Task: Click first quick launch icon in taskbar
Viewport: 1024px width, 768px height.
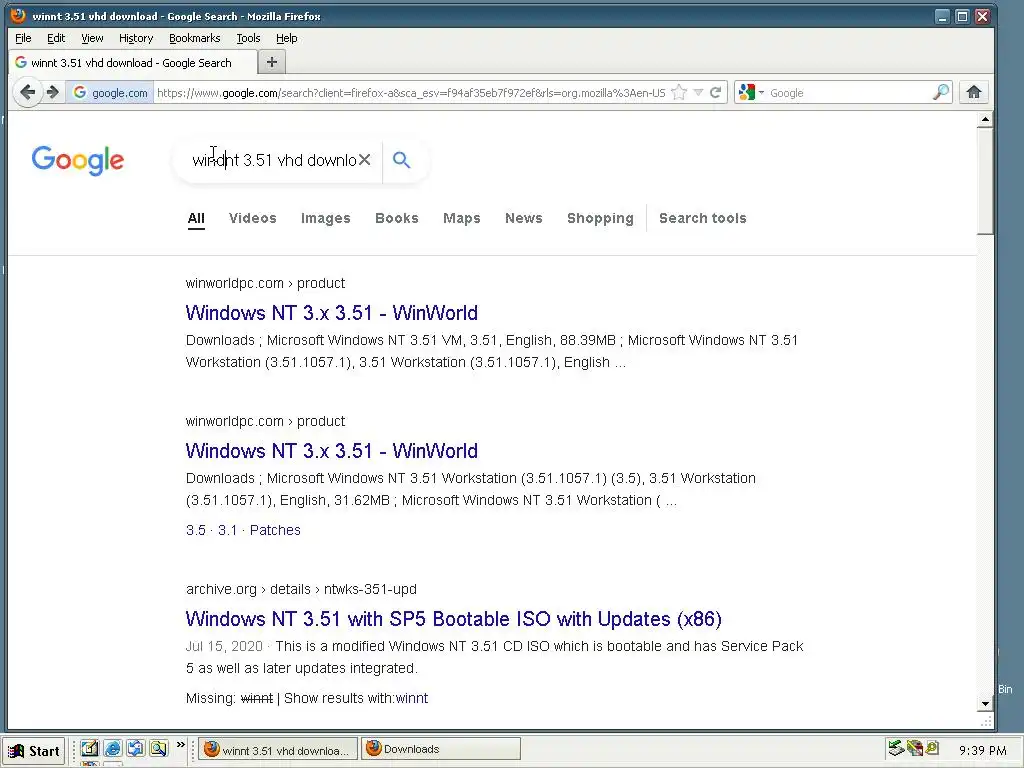Action: 89,748
